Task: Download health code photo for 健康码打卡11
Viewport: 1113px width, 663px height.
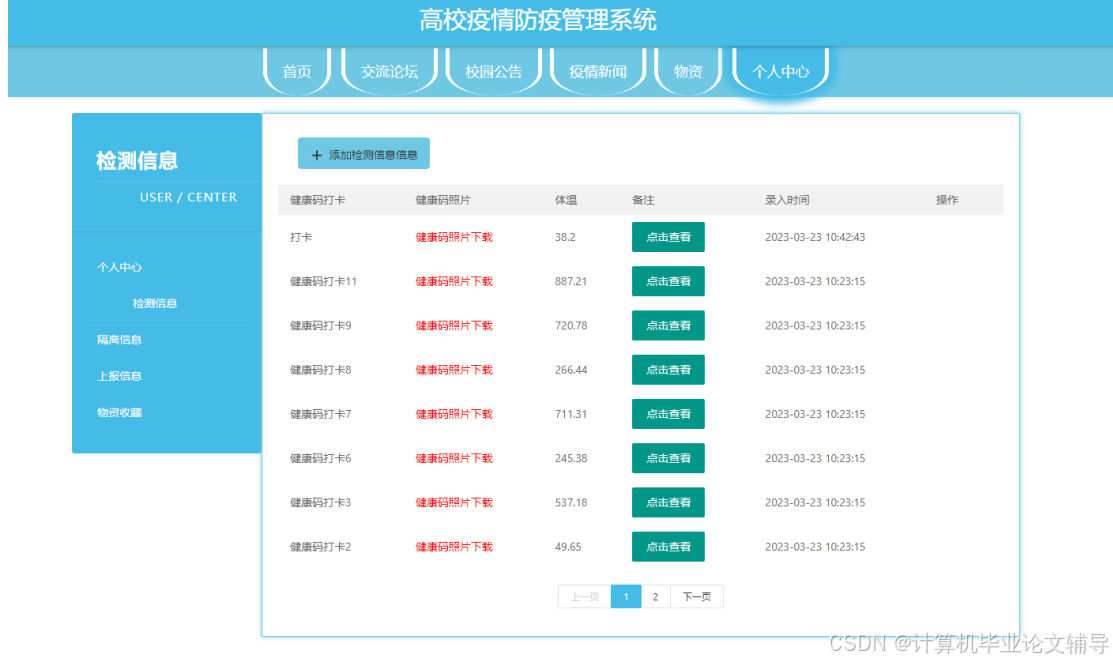Action: 453,281
